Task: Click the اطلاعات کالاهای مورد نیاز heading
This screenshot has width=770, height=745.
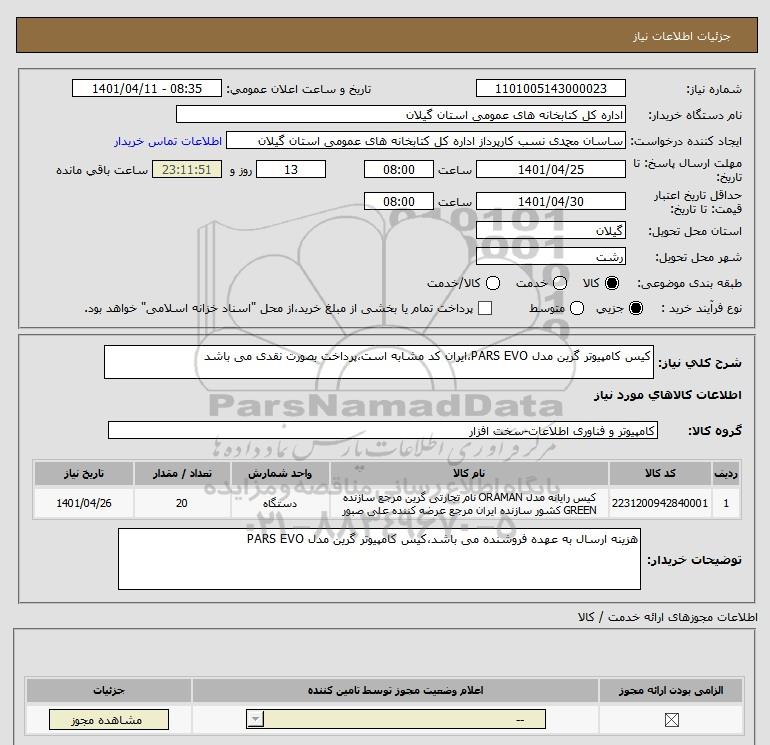Action: click(668, 395)
